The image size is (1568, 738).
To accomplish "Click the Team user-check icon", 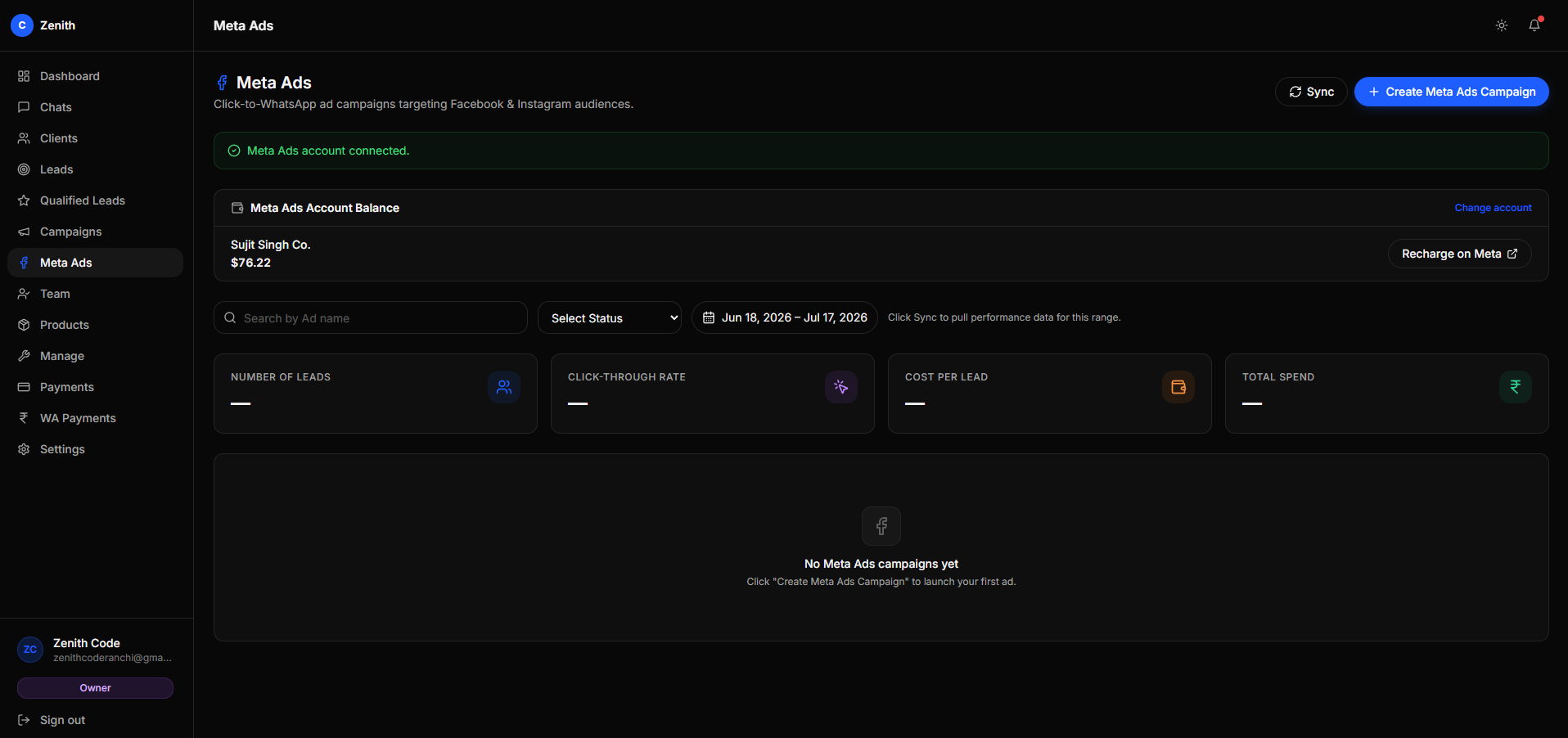I will click(24, 294).
